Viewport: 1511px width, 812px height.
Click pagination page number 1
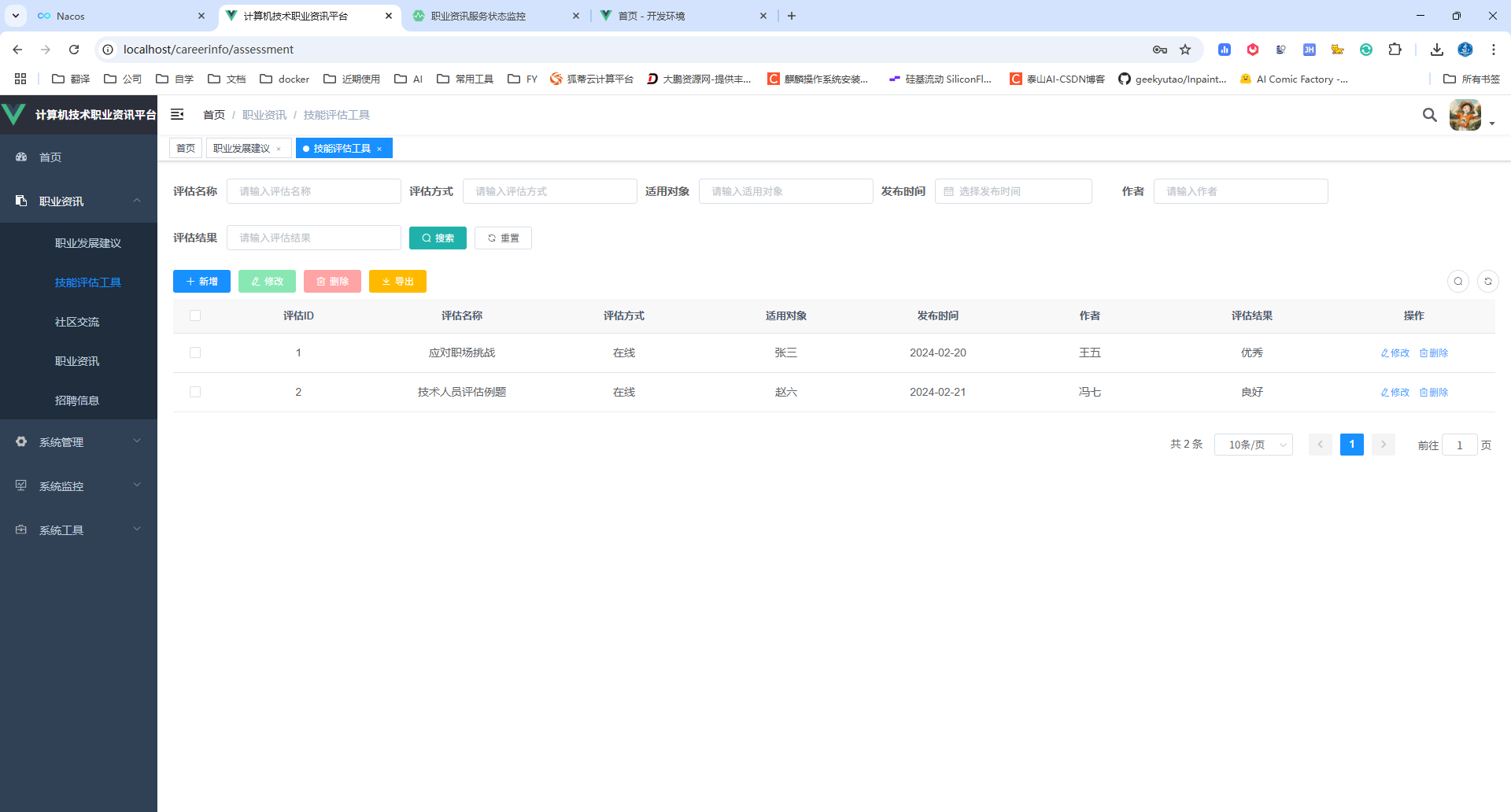coord(1352,445)
